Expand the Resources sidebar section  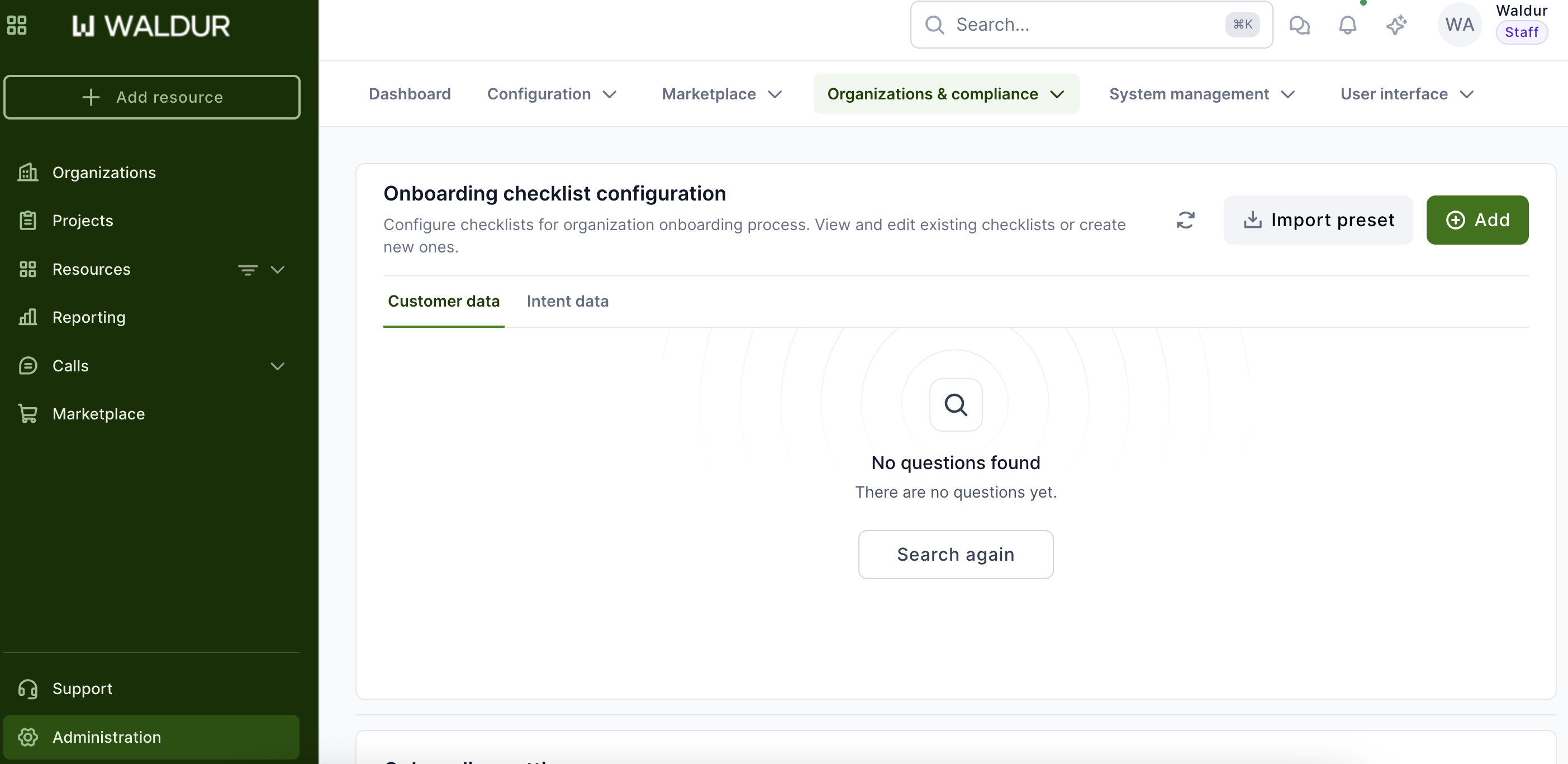coord(278,270)
